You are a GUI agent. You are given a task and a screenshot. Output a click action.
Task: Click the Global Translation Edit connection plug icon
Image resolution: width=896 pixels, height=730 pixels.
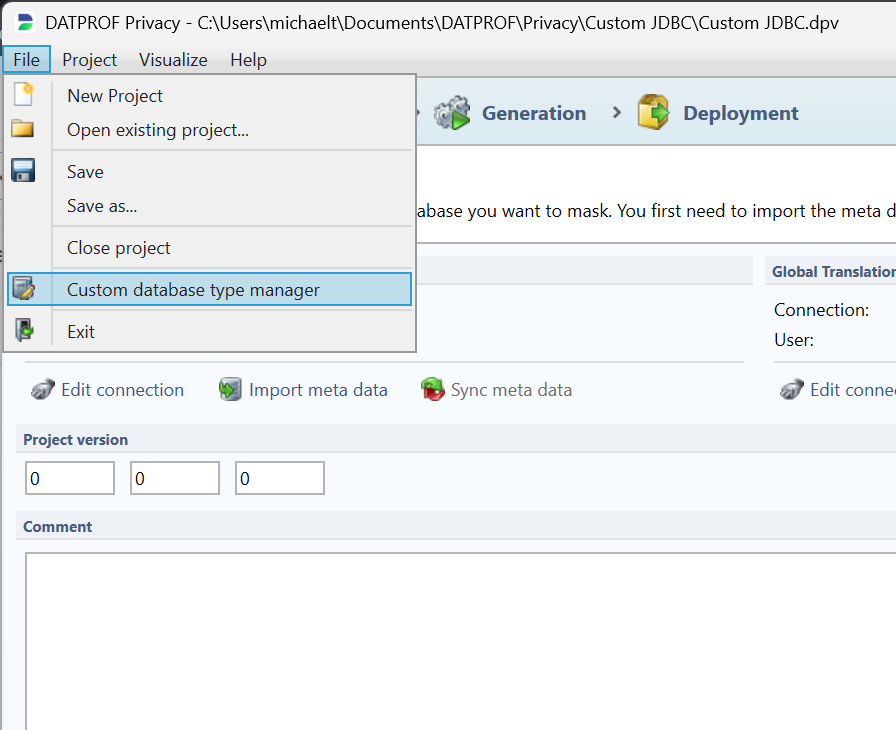[x=792, y=390]
